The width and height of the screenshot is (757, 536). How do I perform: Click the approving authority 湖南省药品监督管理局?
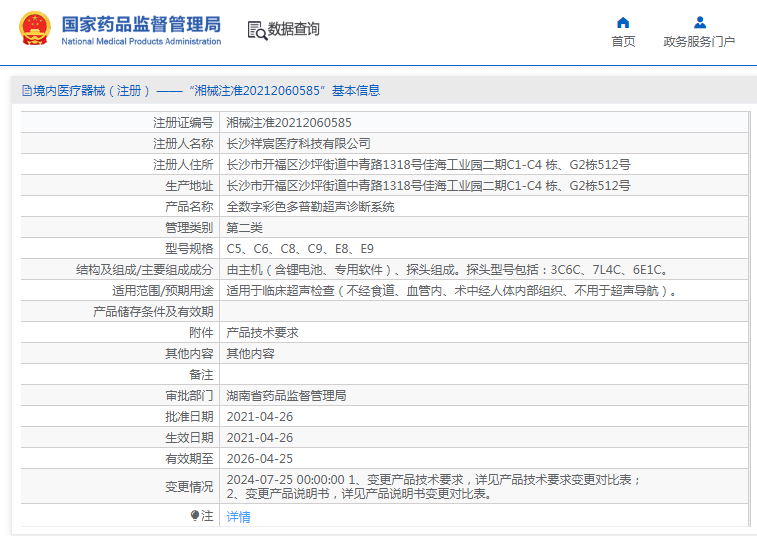pyautogui.click(x=286, y=395)
